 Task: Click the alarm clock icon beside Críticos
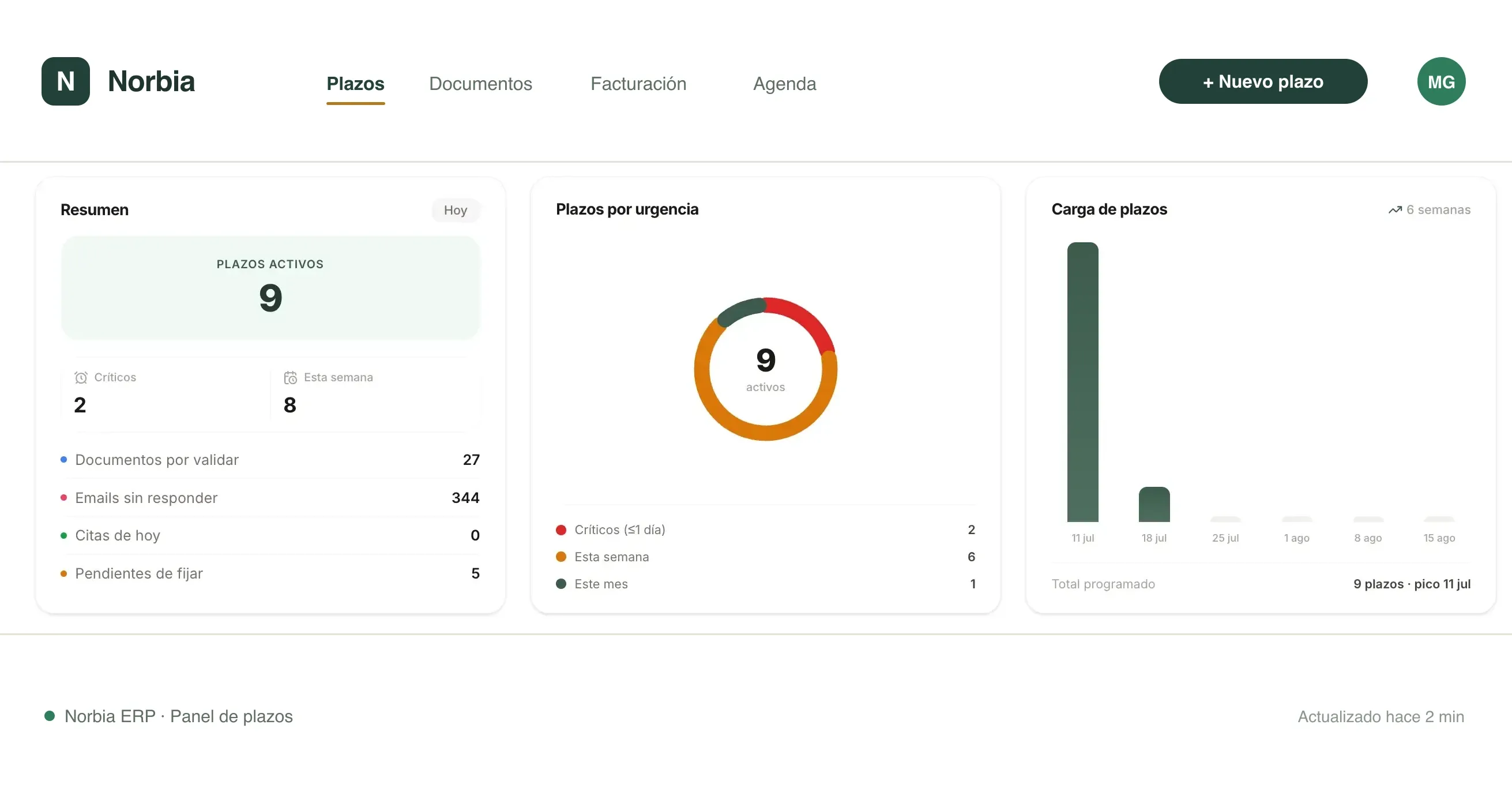[x=81, y=377]
